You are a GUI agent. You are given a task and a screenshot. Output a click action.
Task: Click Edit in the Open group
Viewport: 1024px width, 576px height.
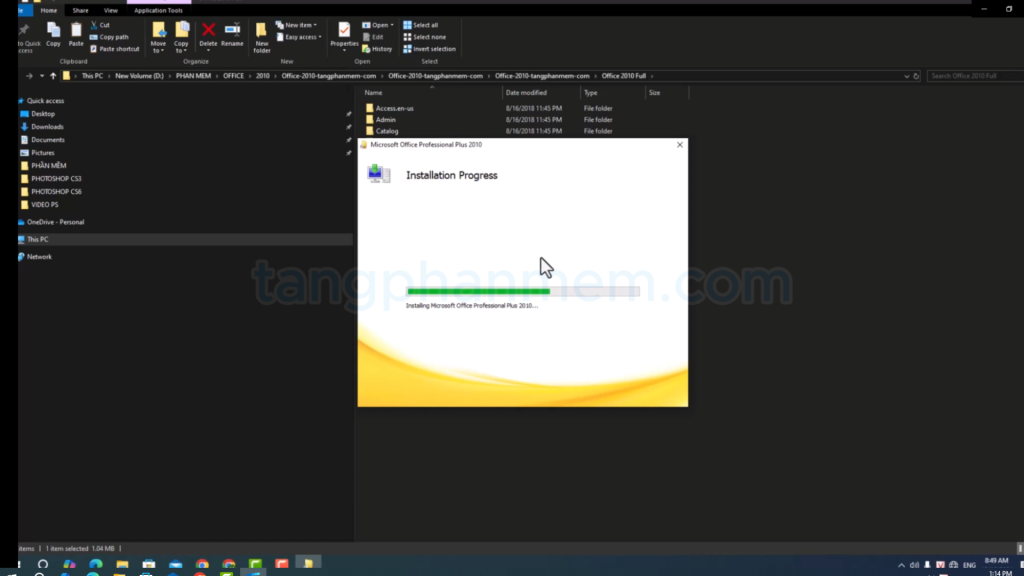tap(373, 37)
